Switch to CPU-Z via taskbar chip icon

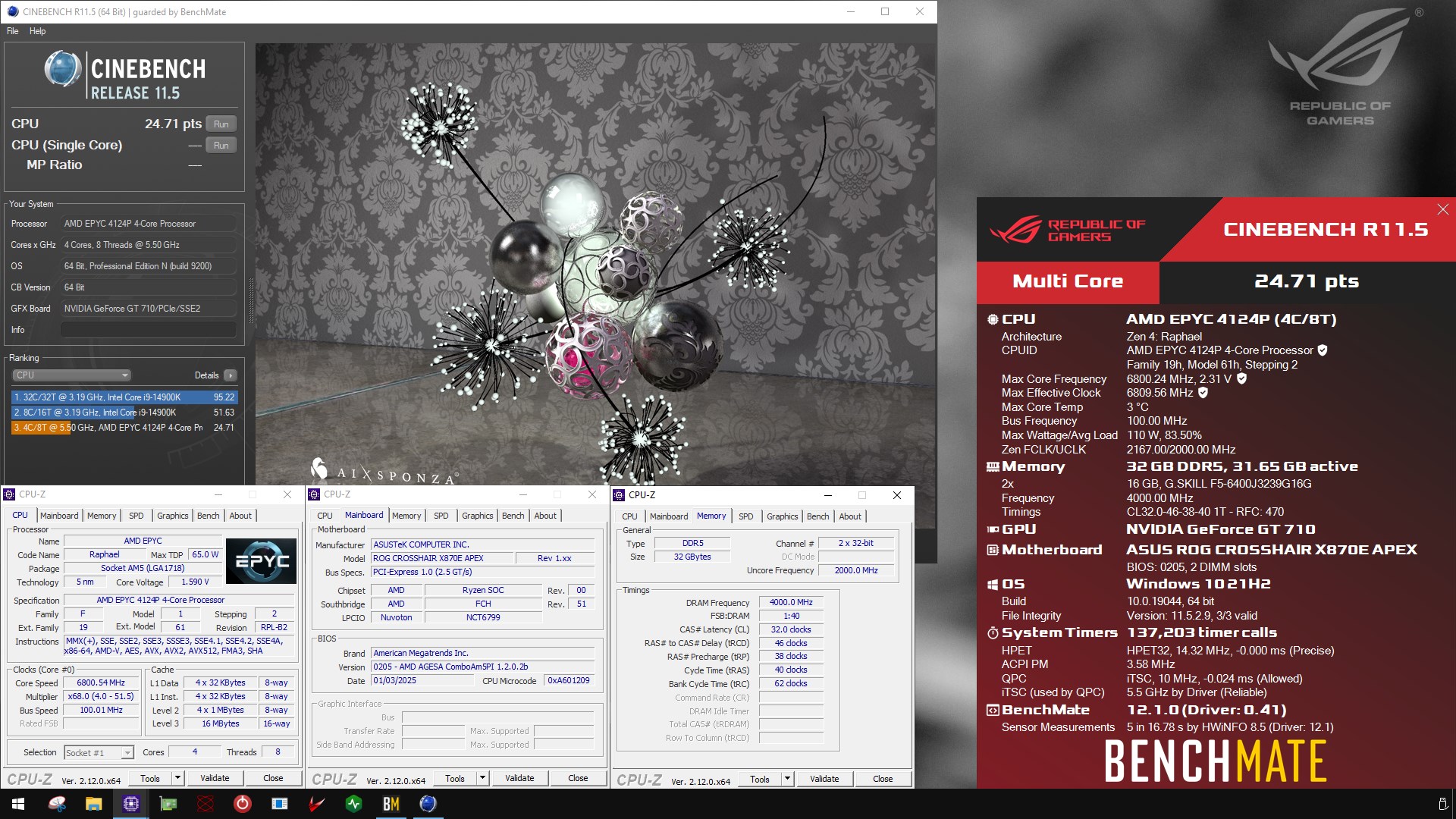(130, 804)
